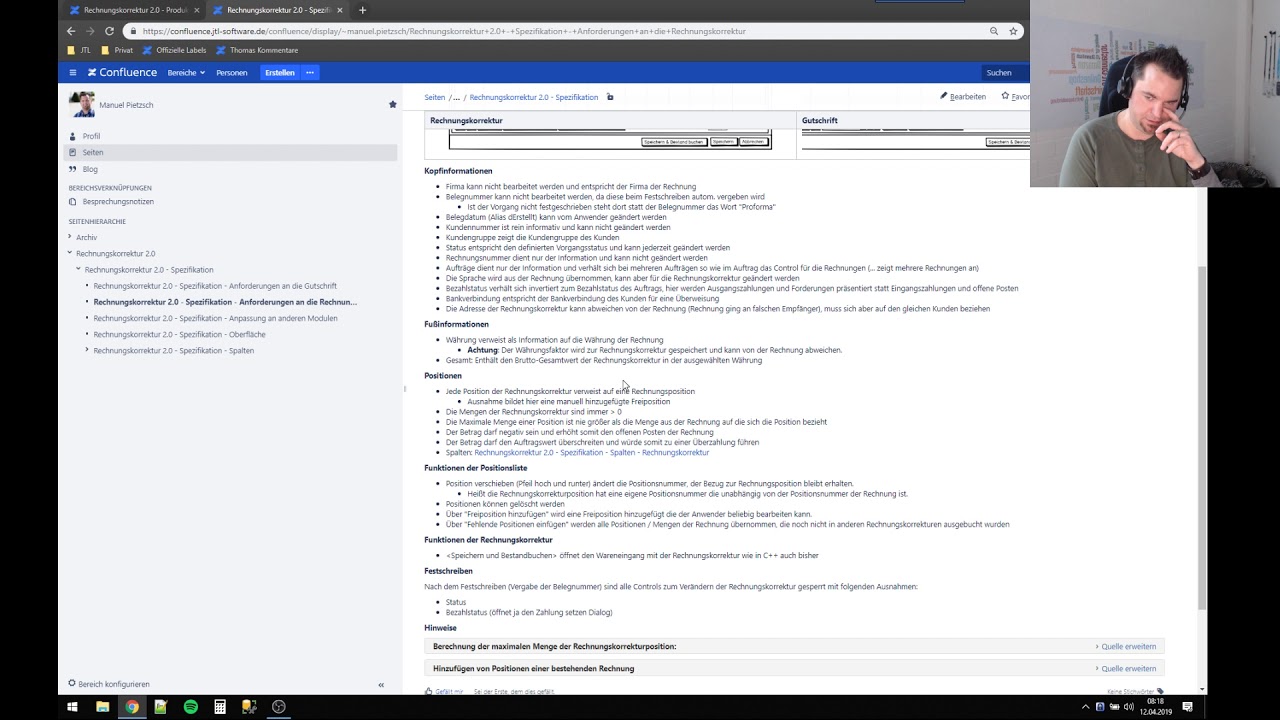Open Anpassung an anderen Modulen page
Viewport: 1280px width, 720px height.
tap(215, 318)
